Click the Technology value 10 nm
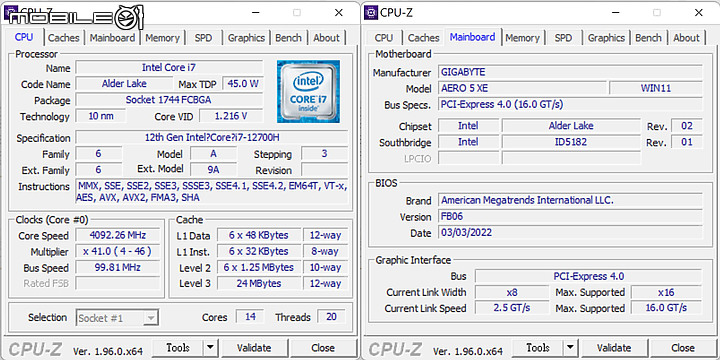 [101, 116]
